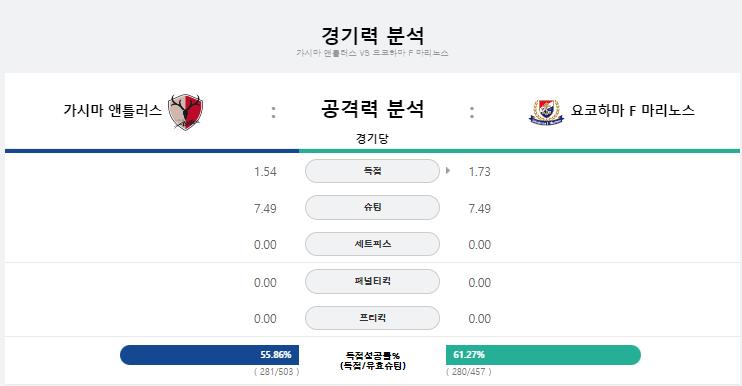Screen dimensions: 742x386
Task: Click the 경기력 분석 page title
Action: pyautogui.click(x=372, y=35)
